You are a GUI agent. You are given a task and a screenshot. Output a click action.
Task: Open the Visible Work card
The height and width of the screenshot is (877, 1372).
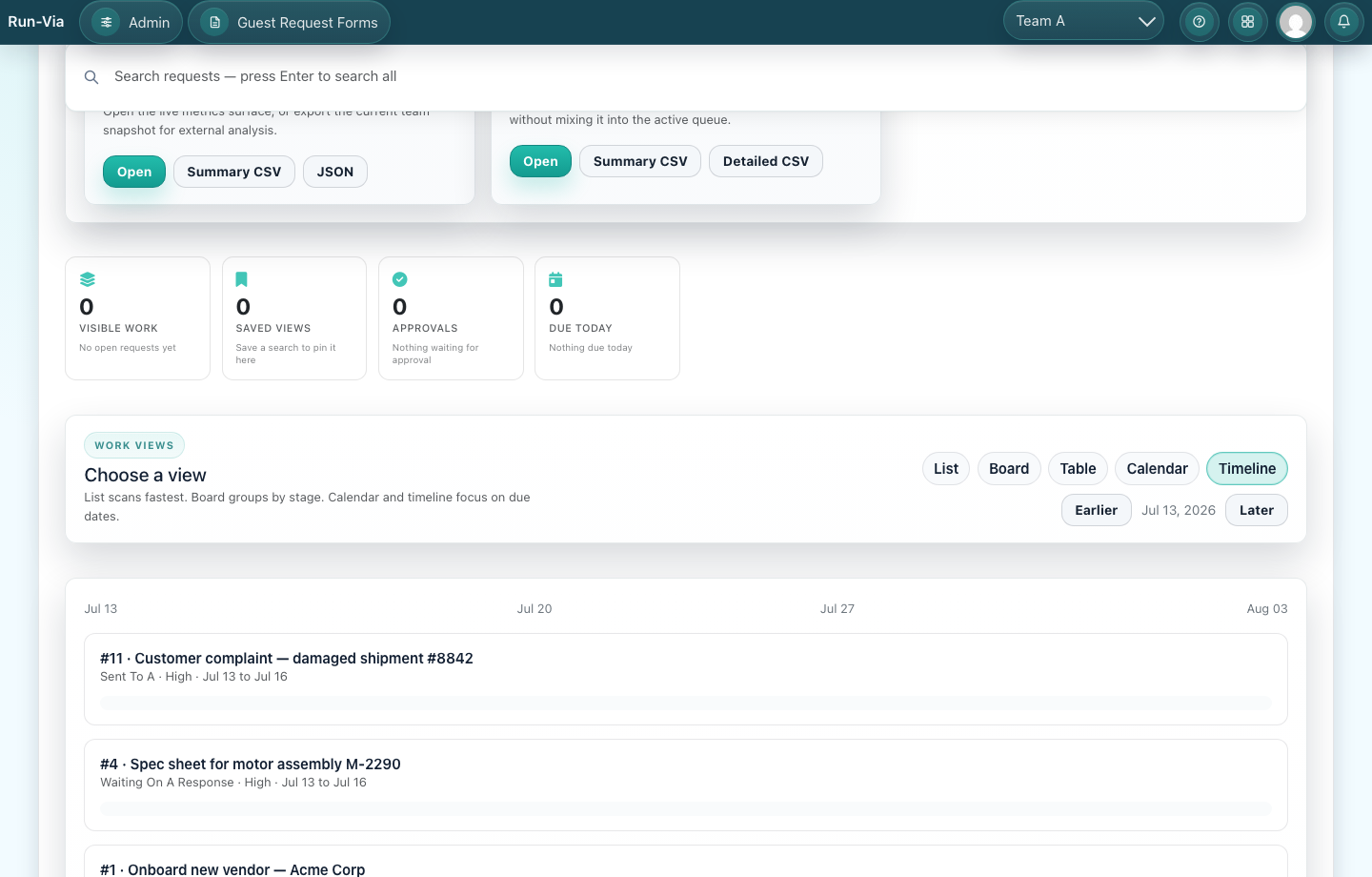(x=137, y=318)
